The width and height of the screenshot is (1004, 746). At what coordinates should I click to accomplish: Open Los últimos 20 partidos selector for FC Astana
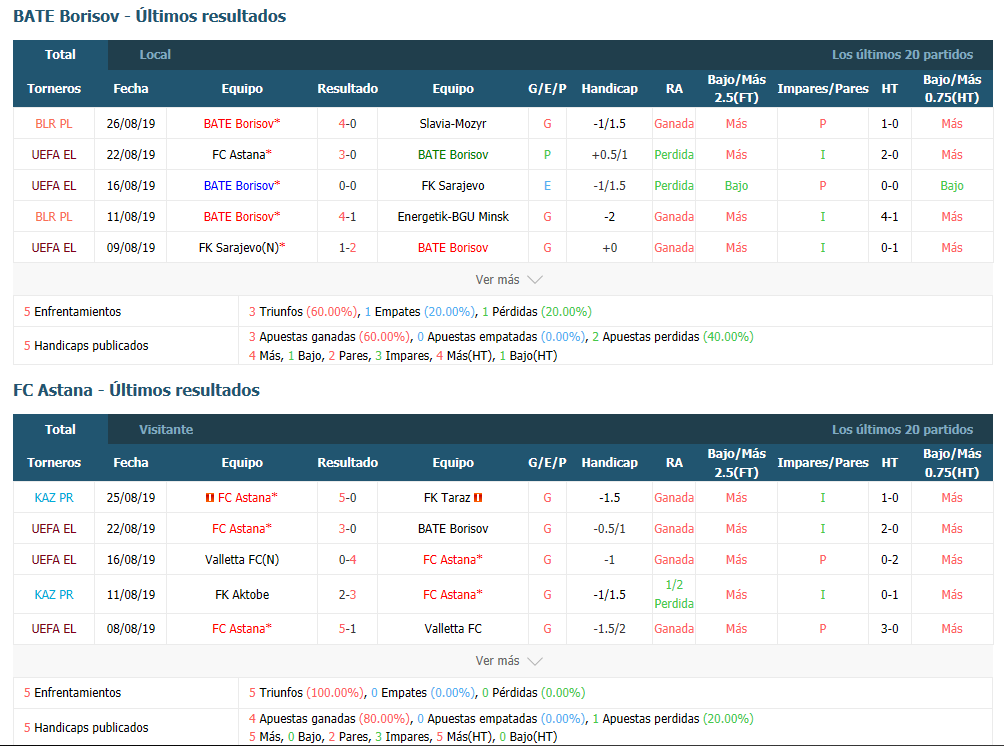tap(902, 429)
